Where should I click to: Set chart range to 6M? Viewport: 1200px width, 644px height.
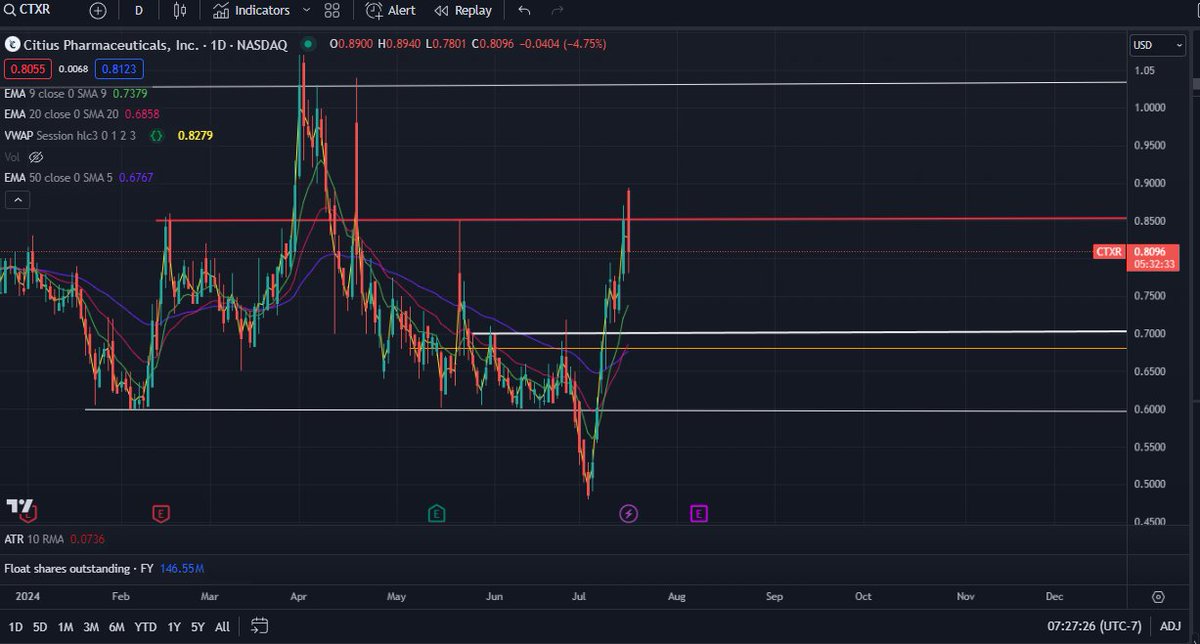(x=117, y=627)
